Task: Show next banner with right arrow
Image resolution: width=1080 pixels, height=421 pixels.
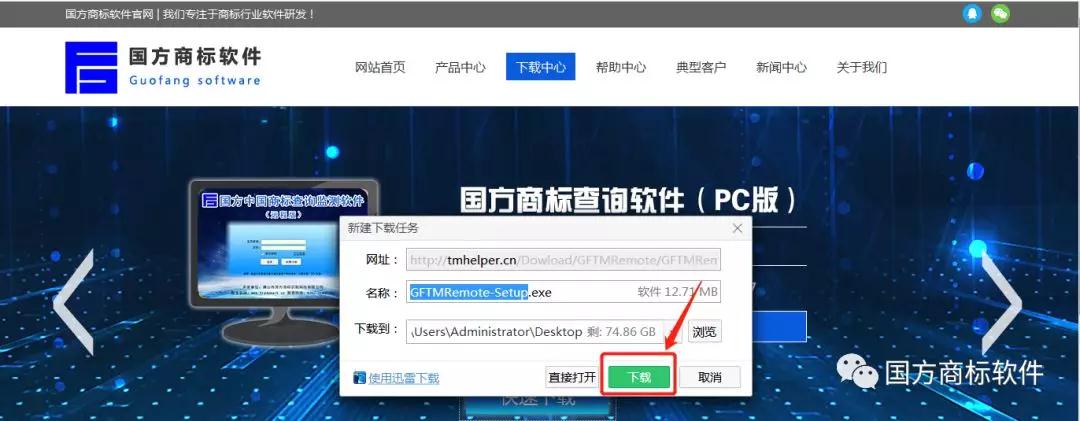Action: [1001, 302]
